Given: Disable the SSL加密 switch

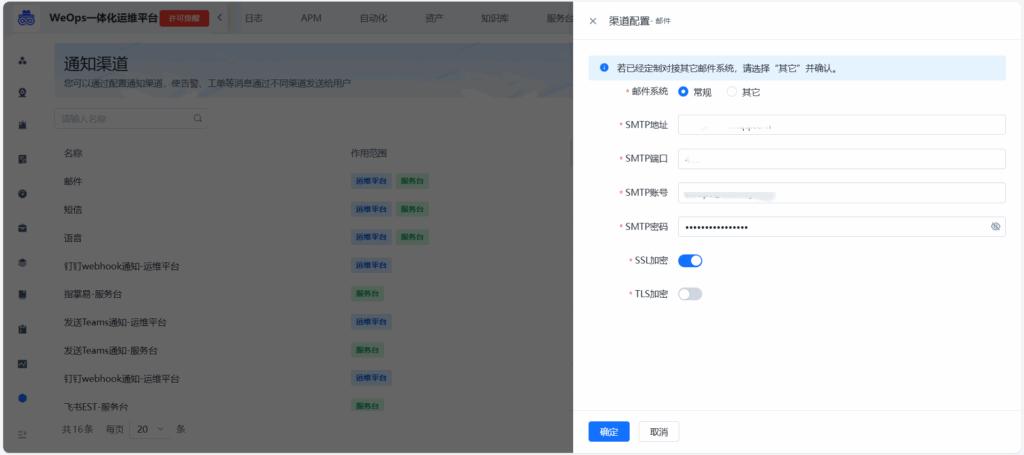Looking at the screenshot, I should pos(690,261).
